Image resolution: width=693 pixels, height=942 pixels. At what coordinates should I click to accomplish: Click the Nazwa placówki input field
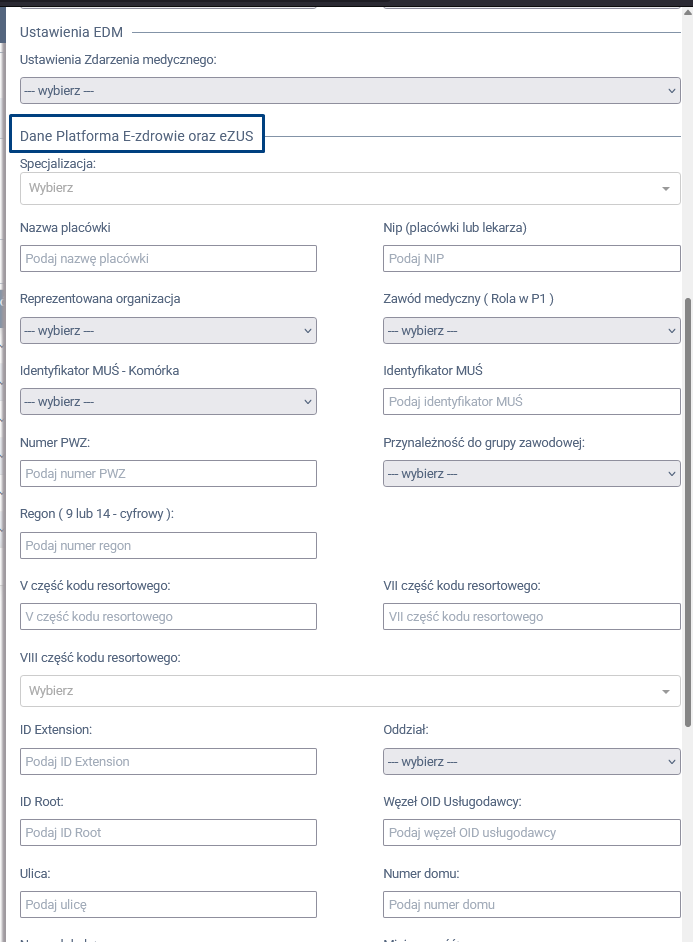click(168, 259)
